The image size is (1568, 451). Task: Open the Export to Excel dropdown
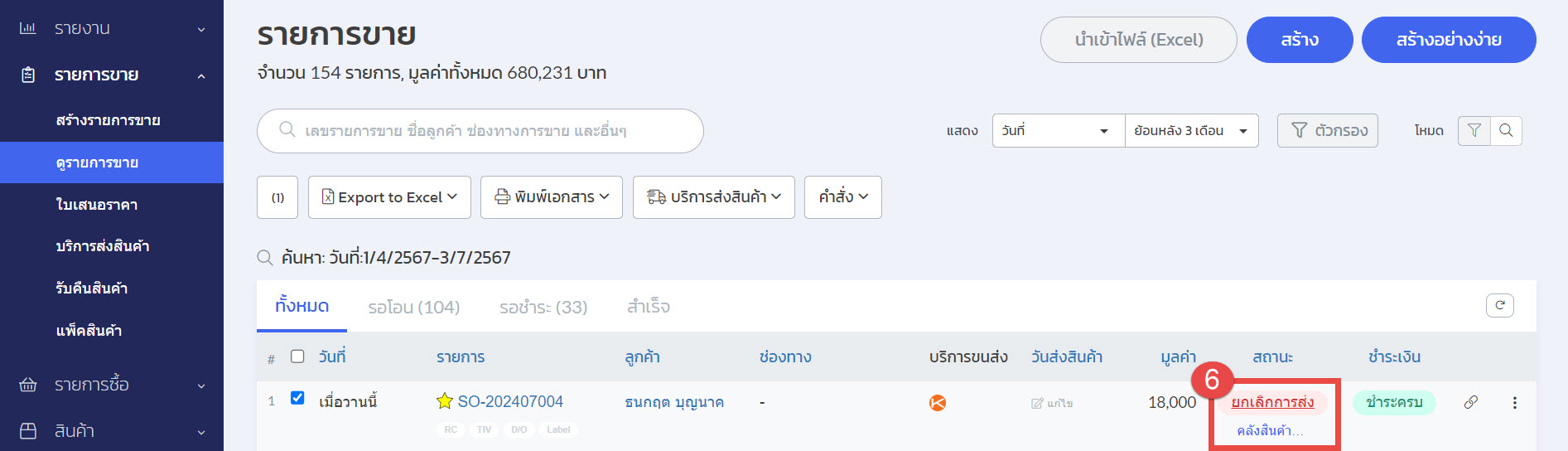[389, 197]
